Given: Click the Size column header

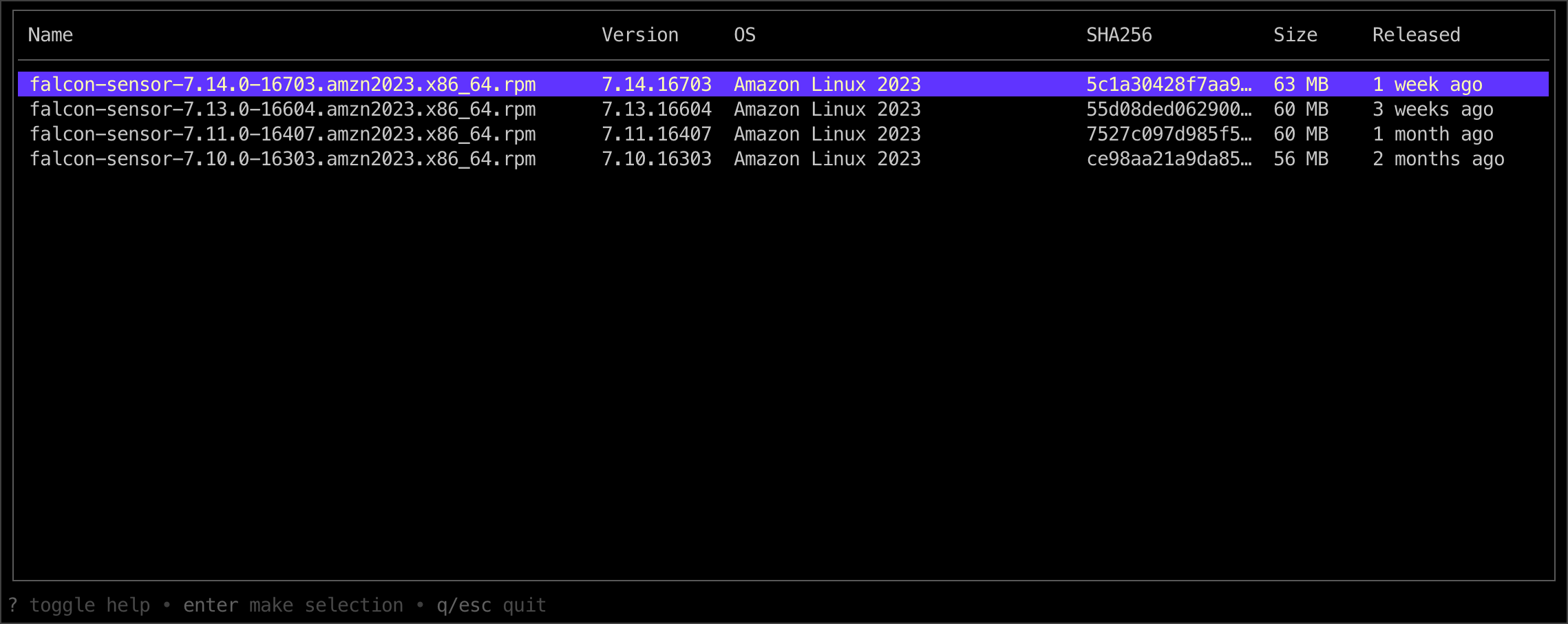Looking at the screenshot, I should pyautogui.click(x=1295, y=35).
